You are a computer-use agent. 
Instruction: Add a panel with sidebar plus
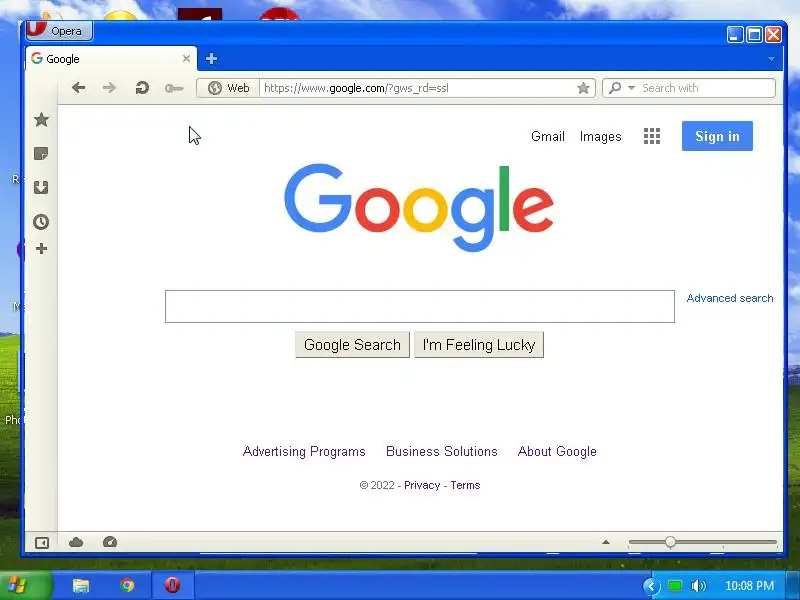[x=41, y=248]
